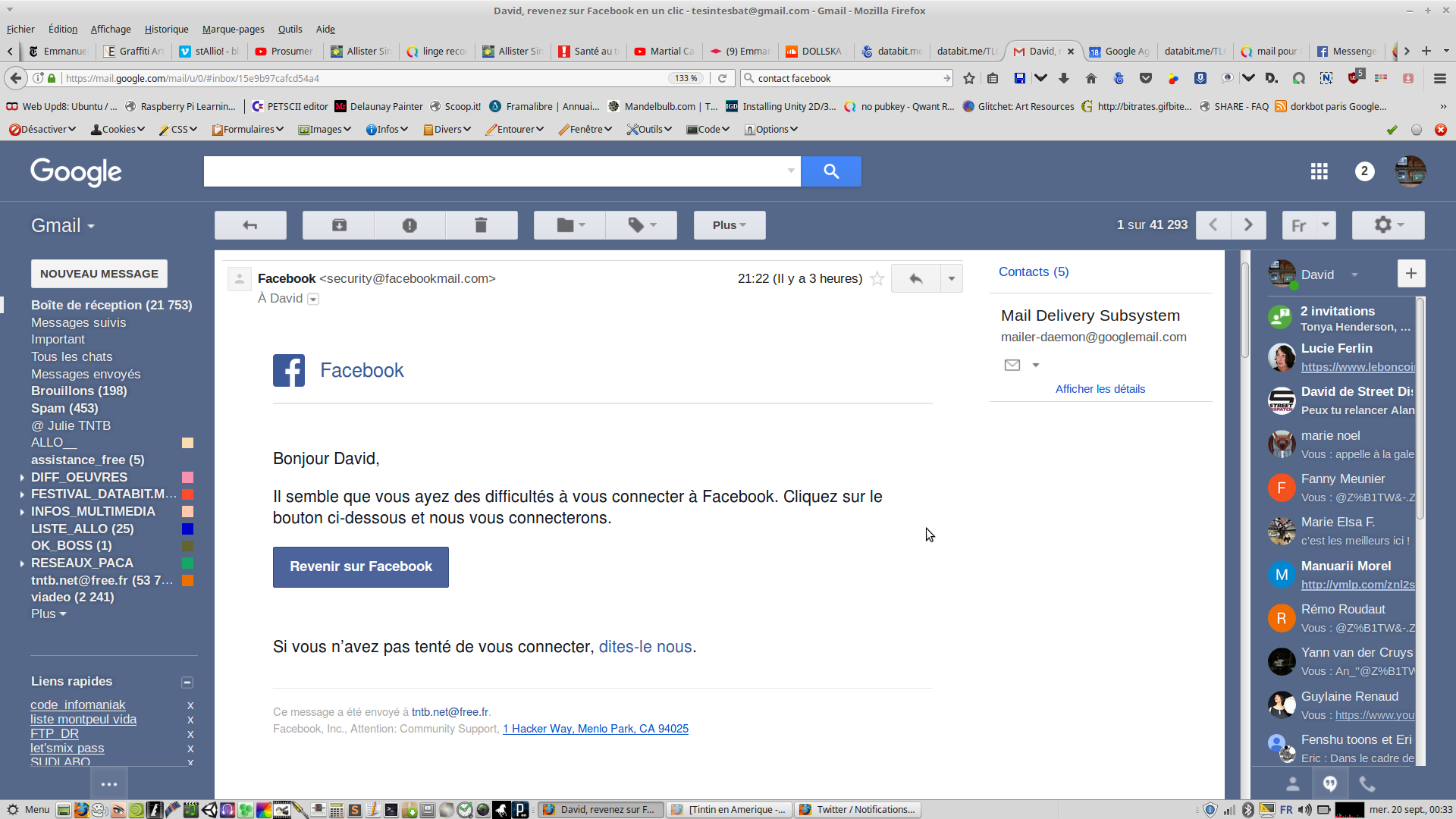Open the Hangouts phone calls icon

[x=1367, y=783]
